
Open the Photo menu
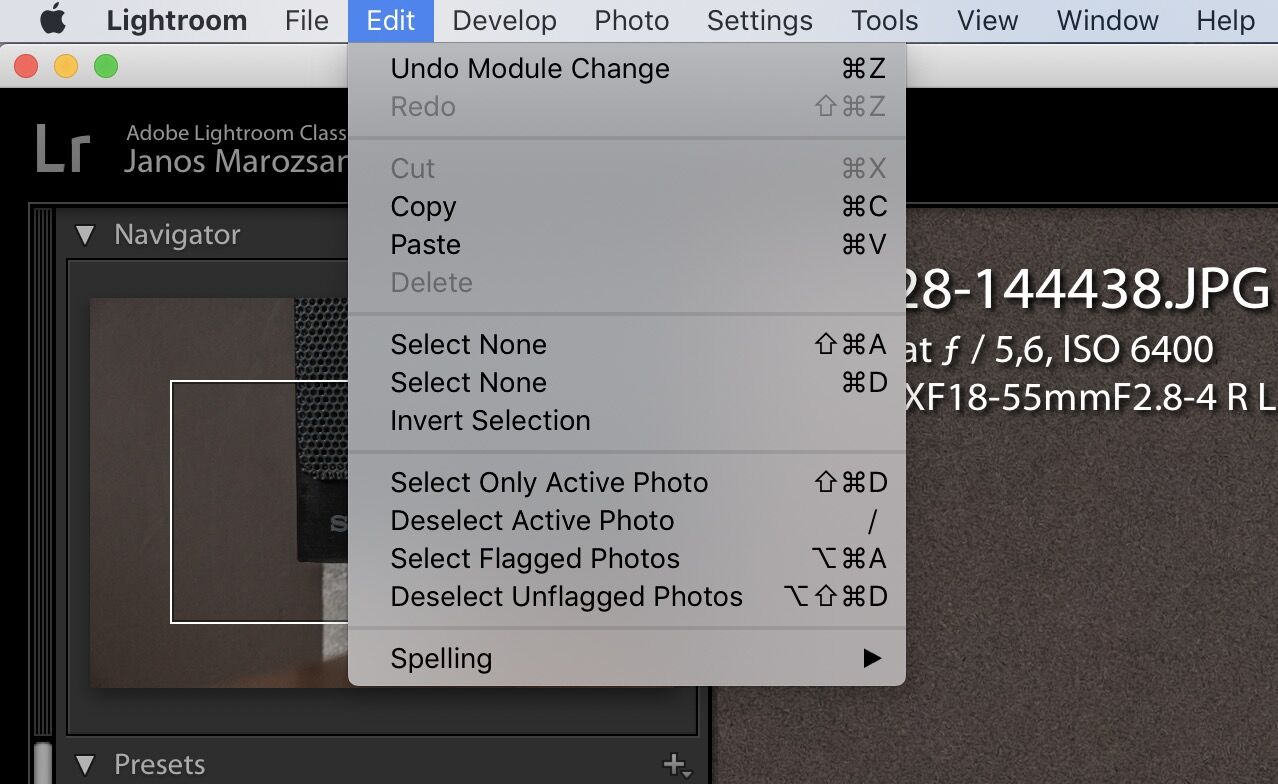[x=631, y=20]
